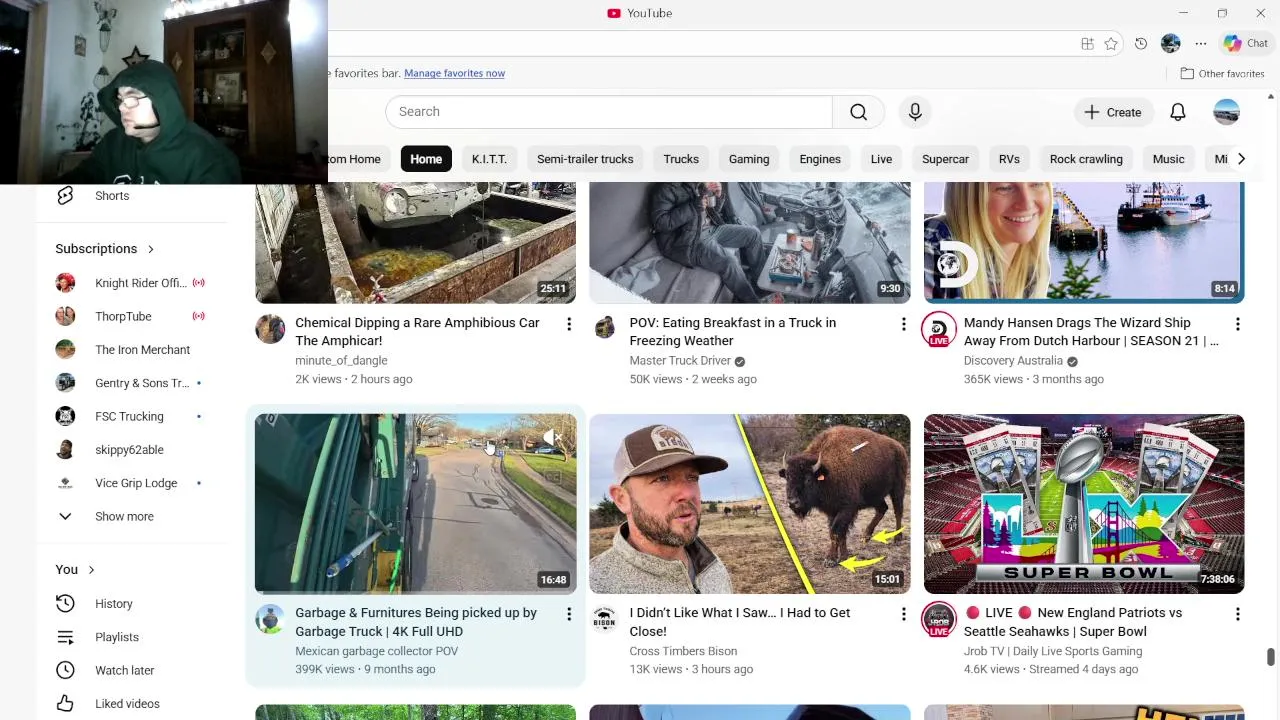Viewport: 1280px width, 720px height.
Task: Click Manage favorites now link
Action: (x=454, y=73)
